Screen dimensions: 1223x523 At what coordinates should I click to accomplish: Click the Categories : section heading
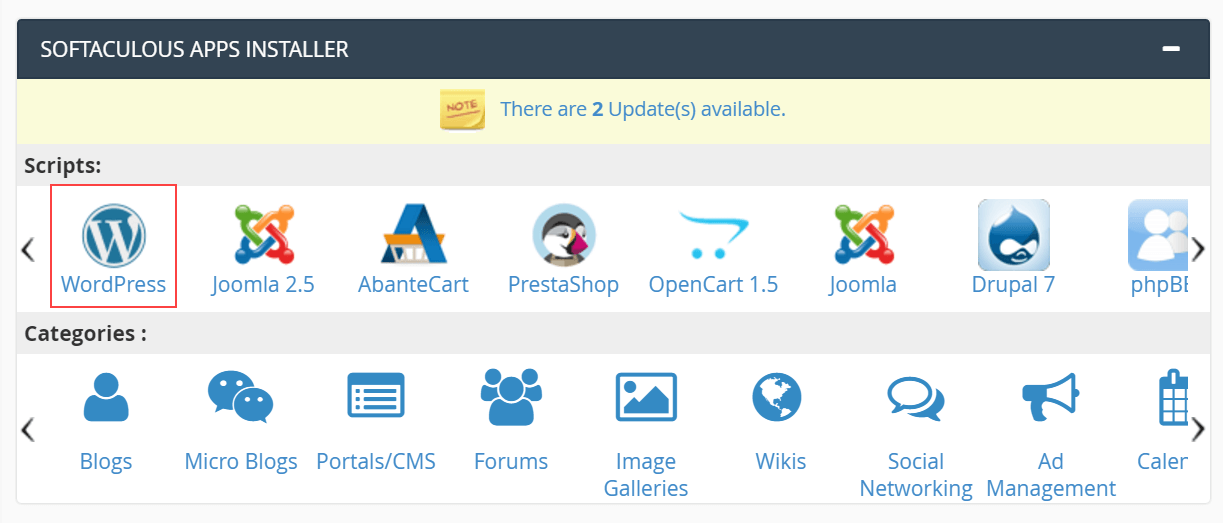click(85, 334)
